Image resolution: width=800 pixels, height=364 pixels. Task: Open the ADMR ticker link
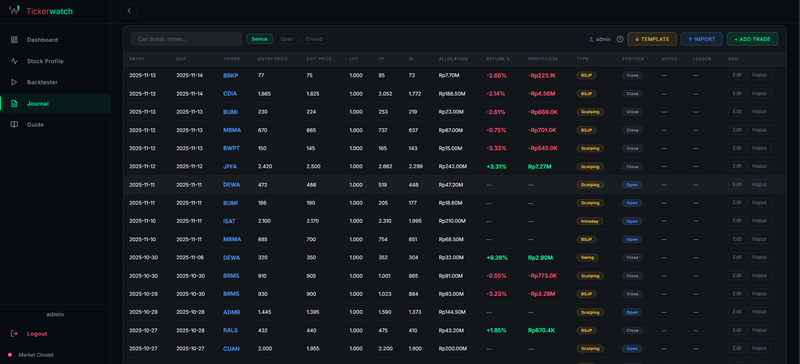pyautogui.click(x=231, y=312)
